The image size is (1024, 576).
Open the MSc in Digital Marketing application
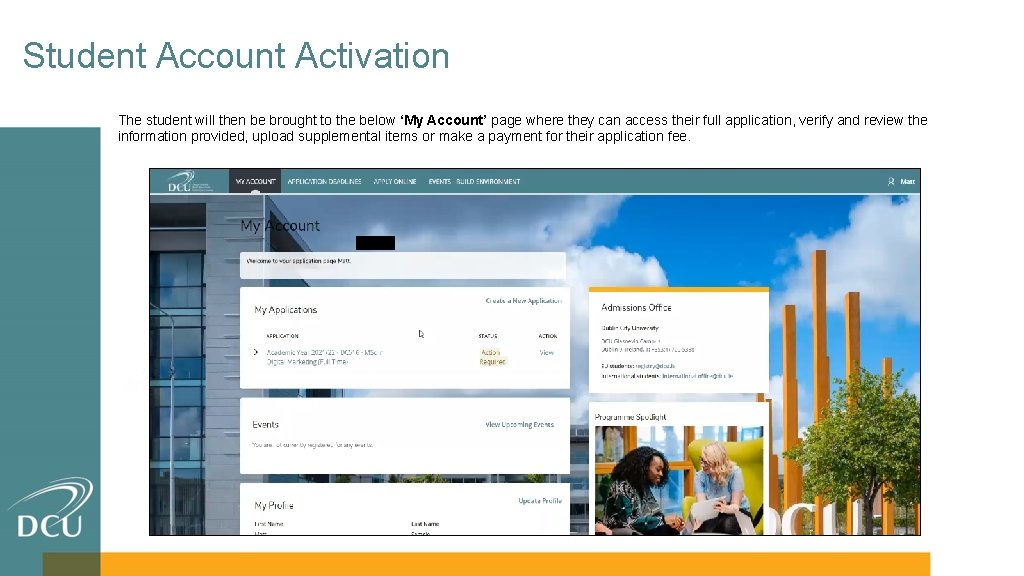[x=325, y=357]
